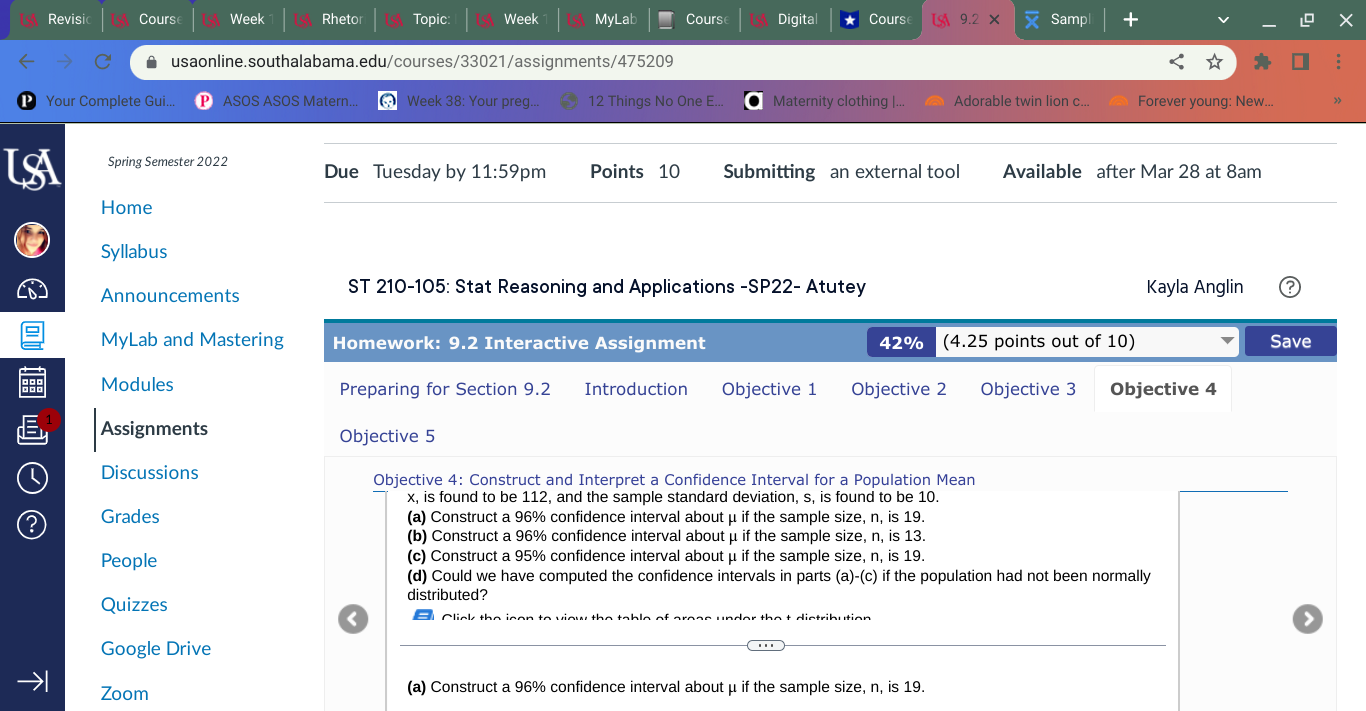Switch to the MyLab browser tab

pyautogui.click(x=603, y=19)
